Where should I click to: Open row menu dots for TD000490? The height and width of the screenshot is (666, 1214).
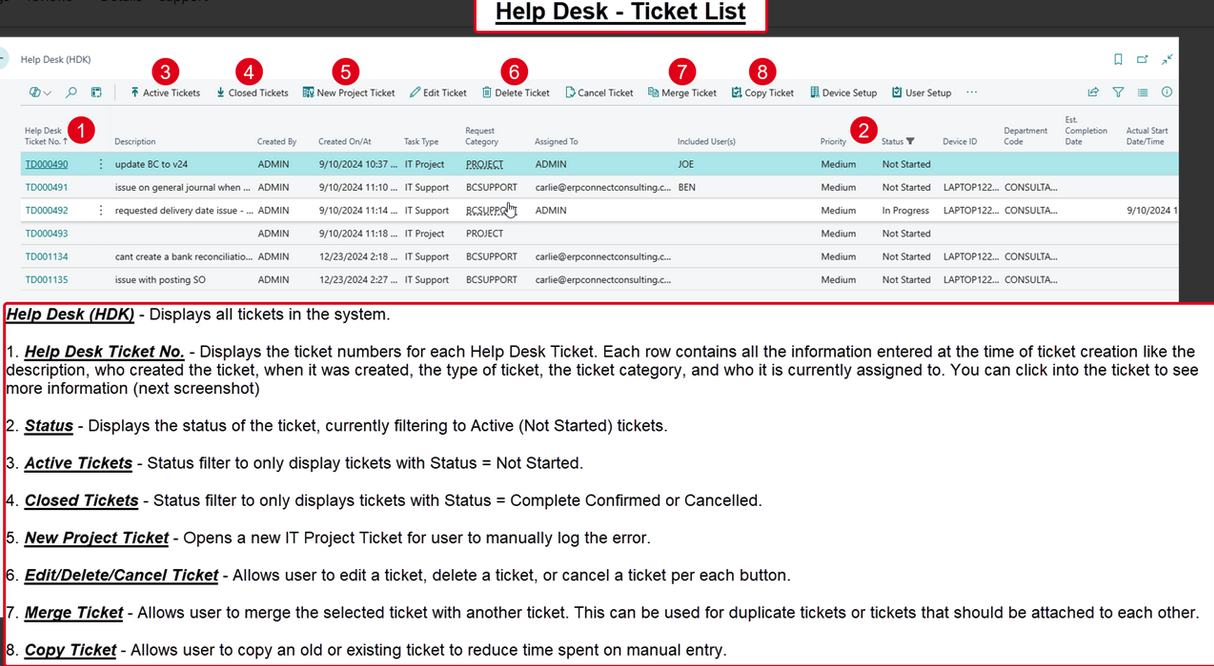click(x=101, y=164)
